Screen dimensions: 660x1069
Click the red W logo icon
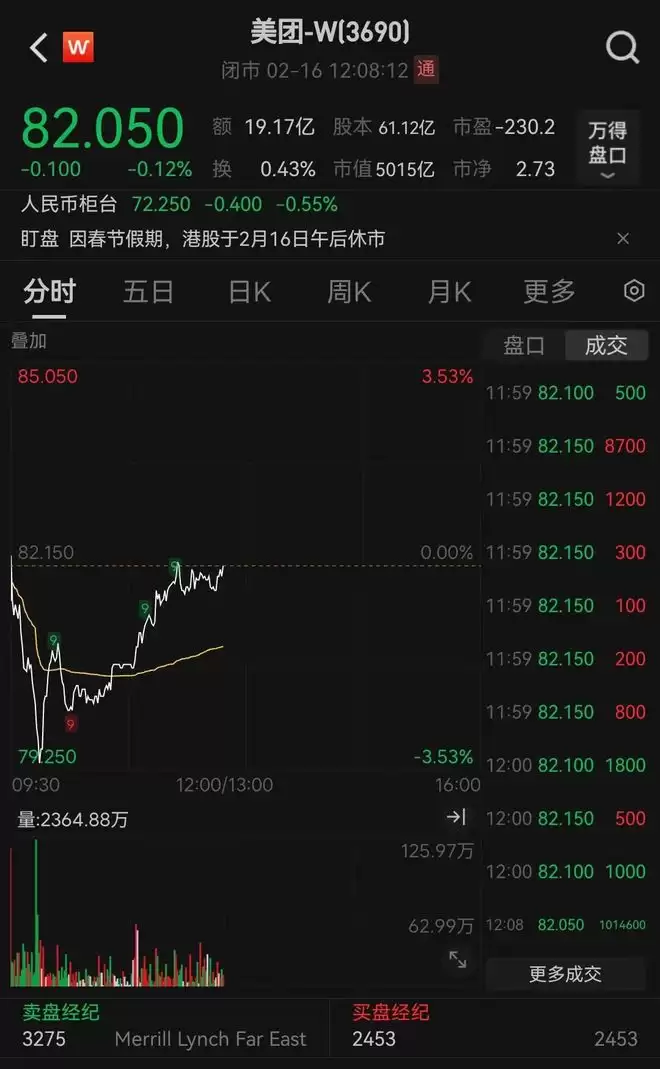[x=78, y=48]
